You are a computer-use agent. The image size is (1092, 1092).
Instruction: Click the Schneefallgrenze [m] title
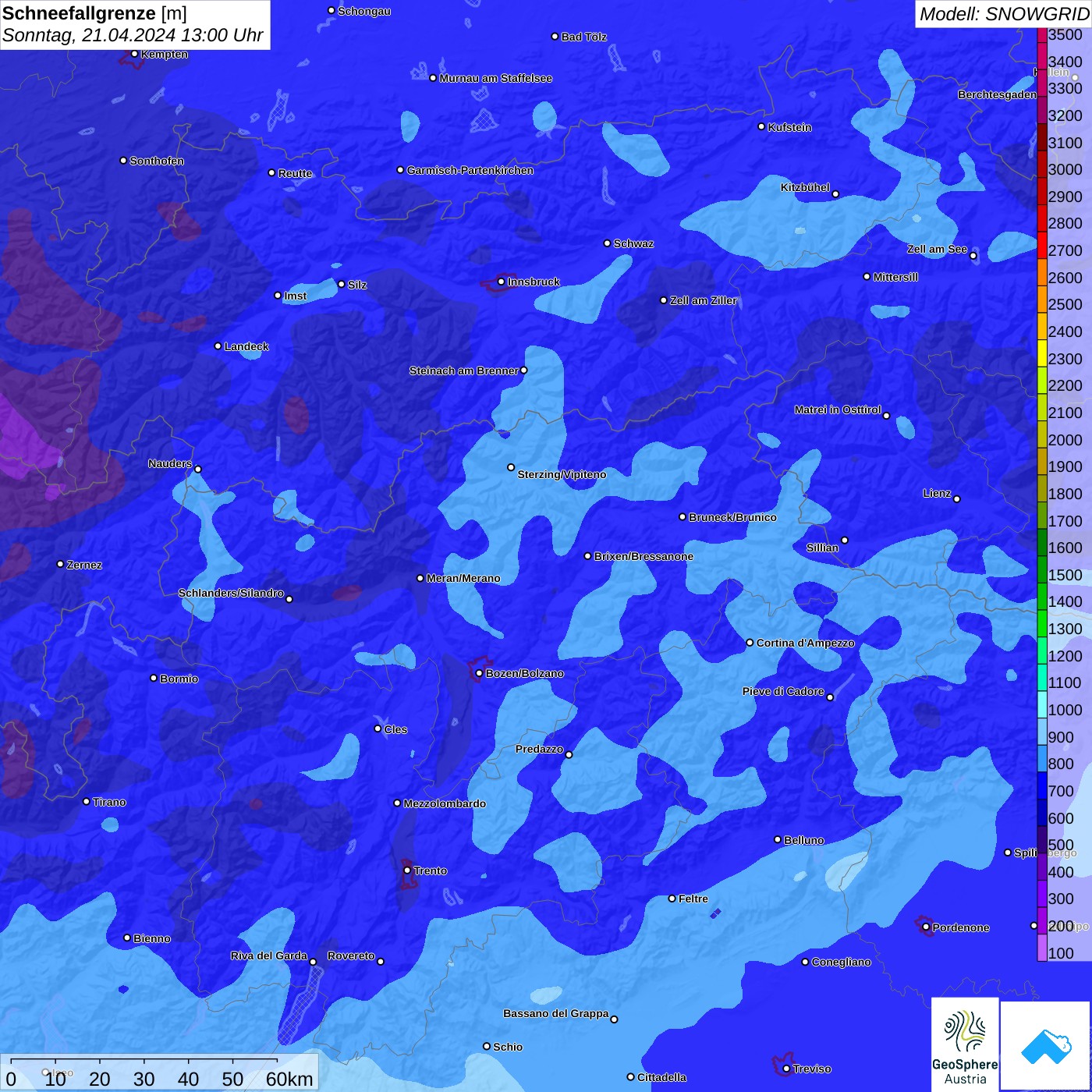94,13
